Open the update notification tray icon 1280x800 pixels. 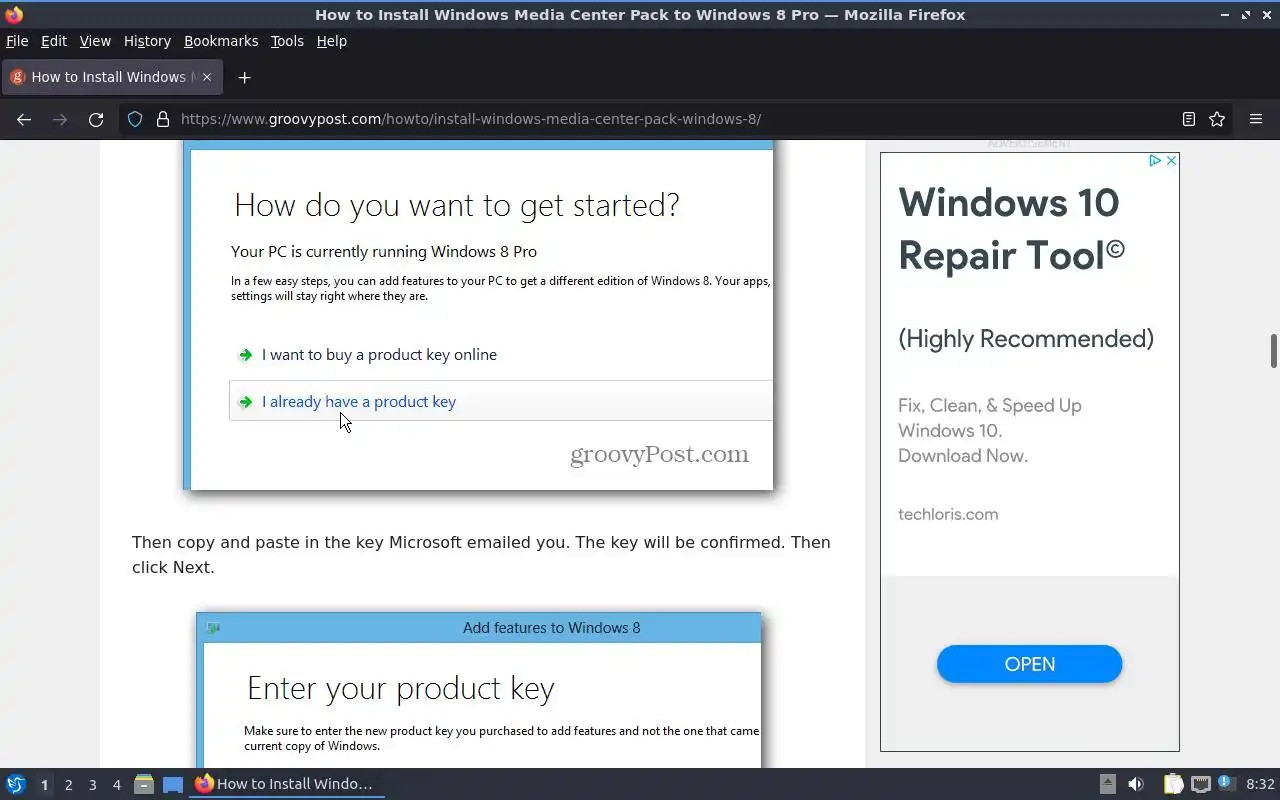pyautogui.click(x=1227, y=784)
